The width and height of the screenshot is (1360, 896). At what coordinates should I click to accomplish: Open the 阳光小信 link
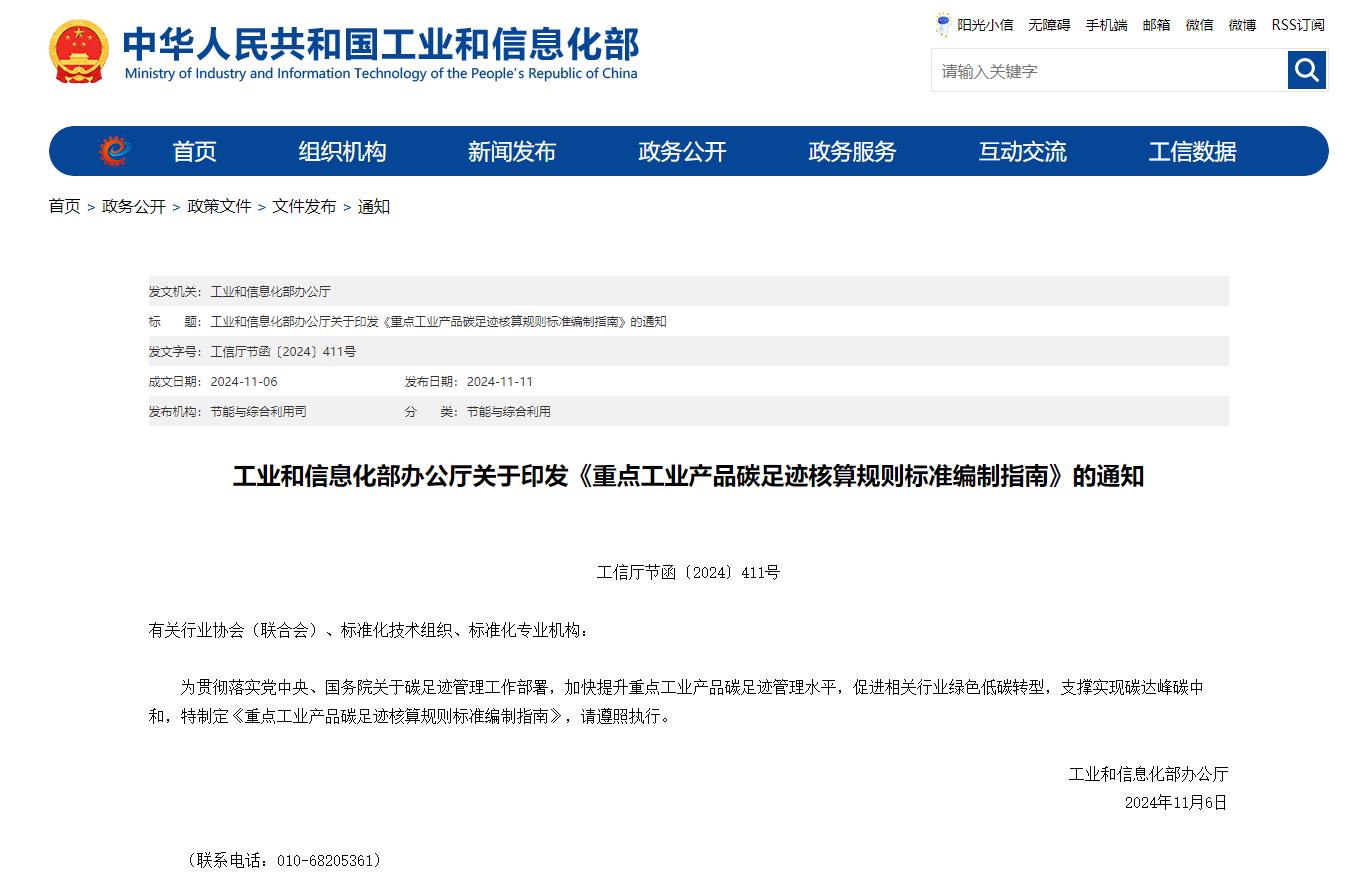point(985,25)
